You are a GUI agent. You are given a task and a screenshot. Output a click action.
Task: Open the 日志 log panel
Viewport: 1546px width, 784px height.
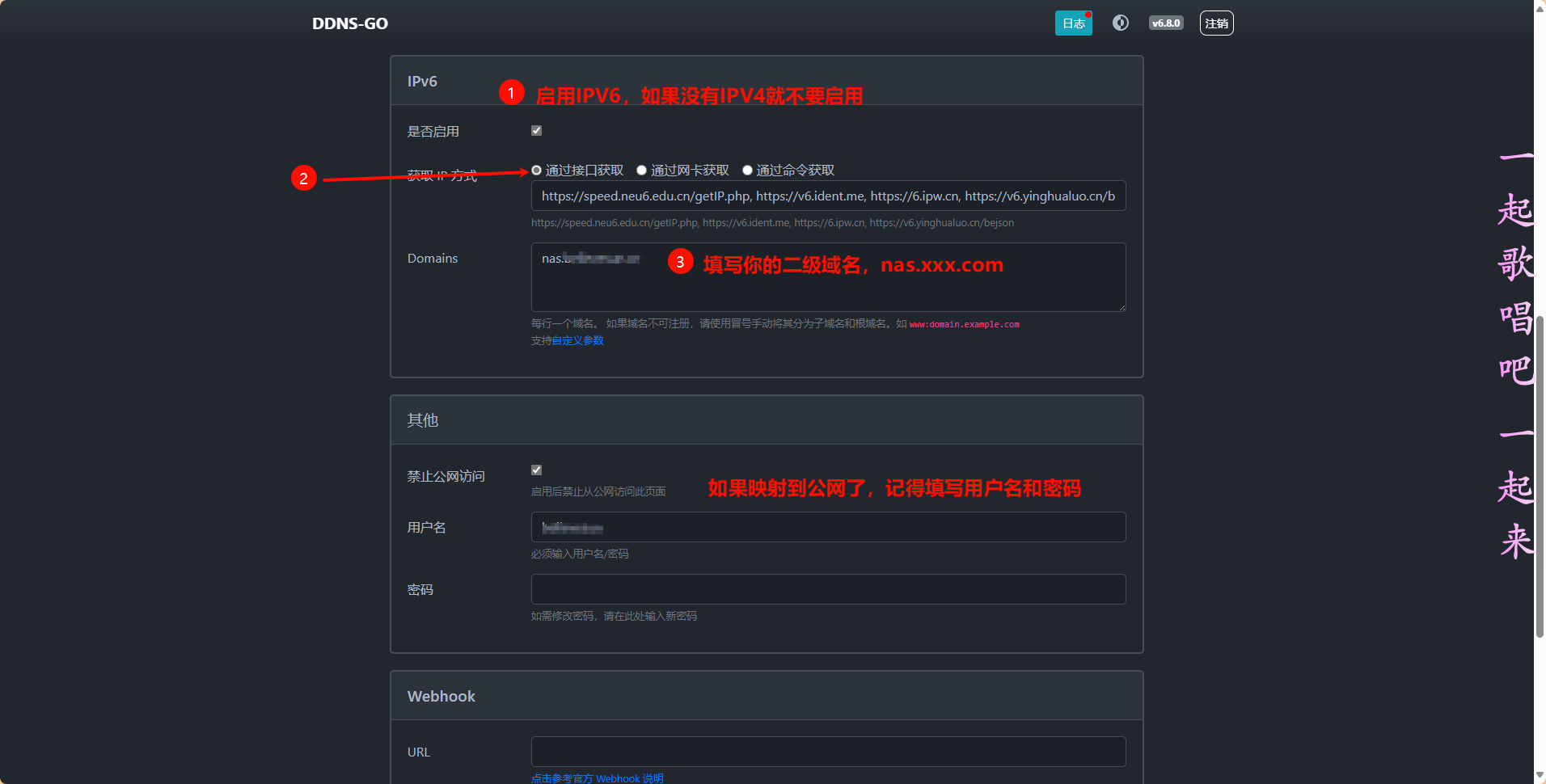pos(1073,23)
